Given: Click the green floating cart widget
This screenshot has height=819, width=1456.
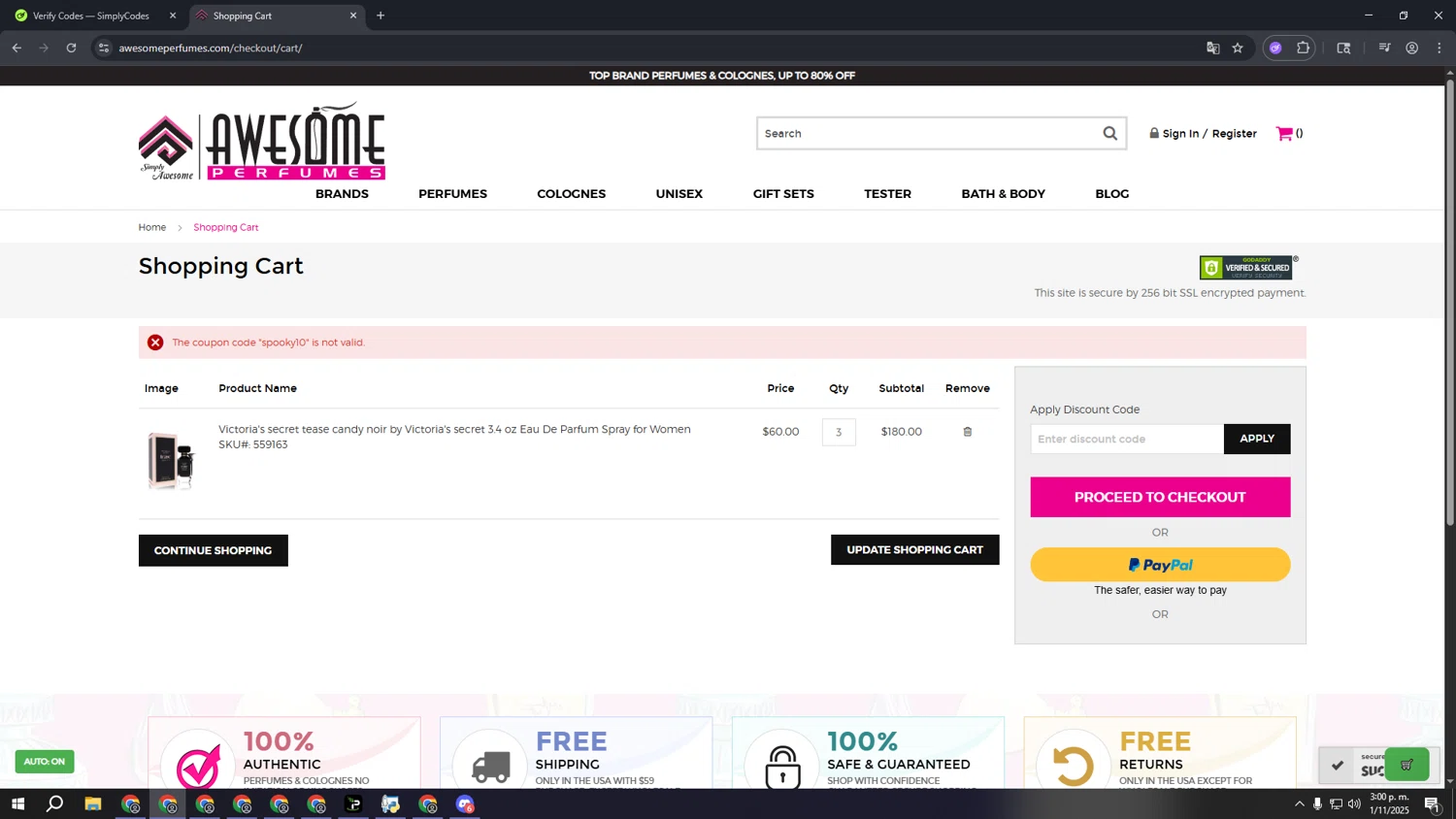Looking at the screenshot, I should [1406, 765].
